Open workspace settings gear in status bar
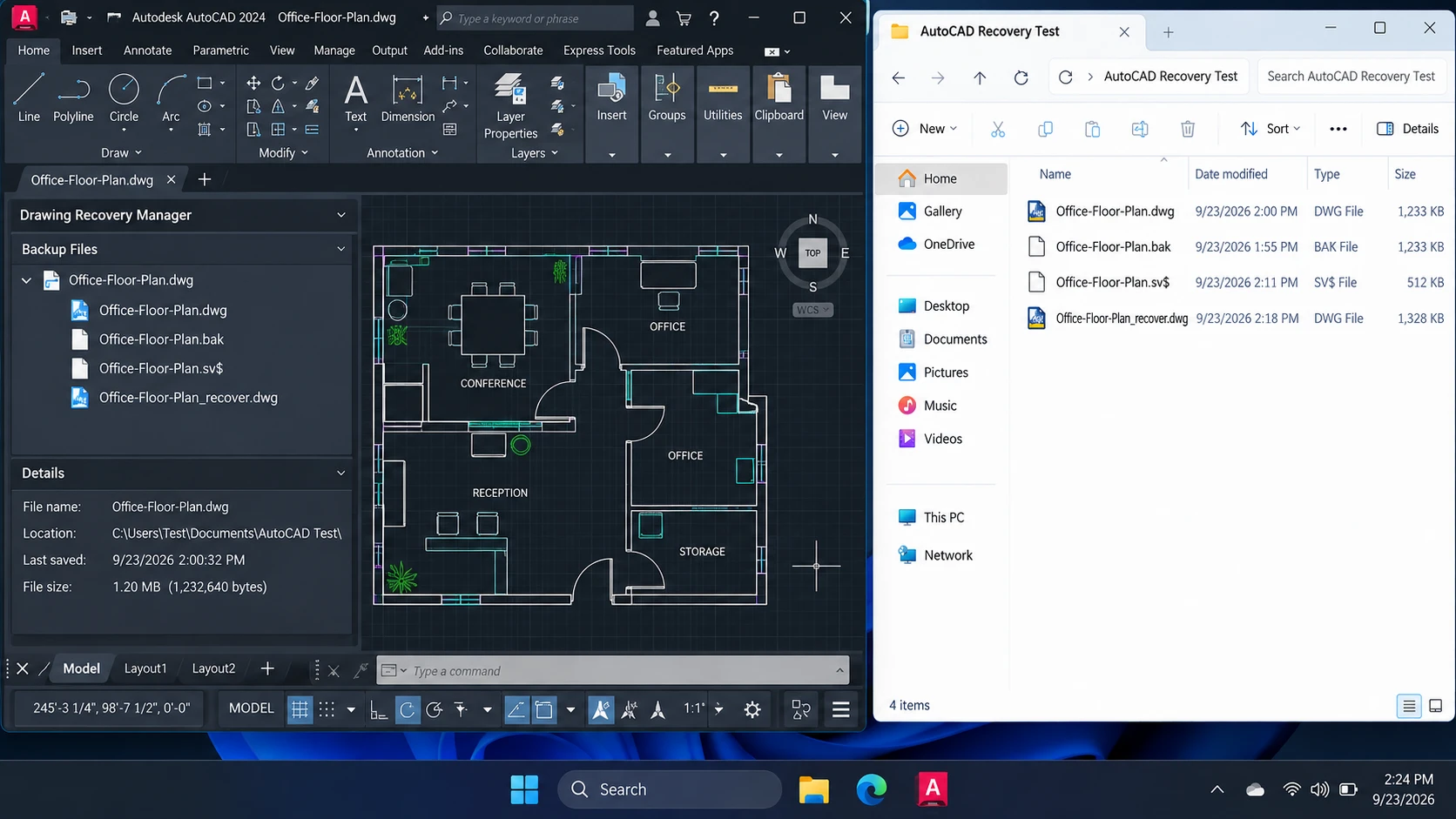 tap(752, 709)
